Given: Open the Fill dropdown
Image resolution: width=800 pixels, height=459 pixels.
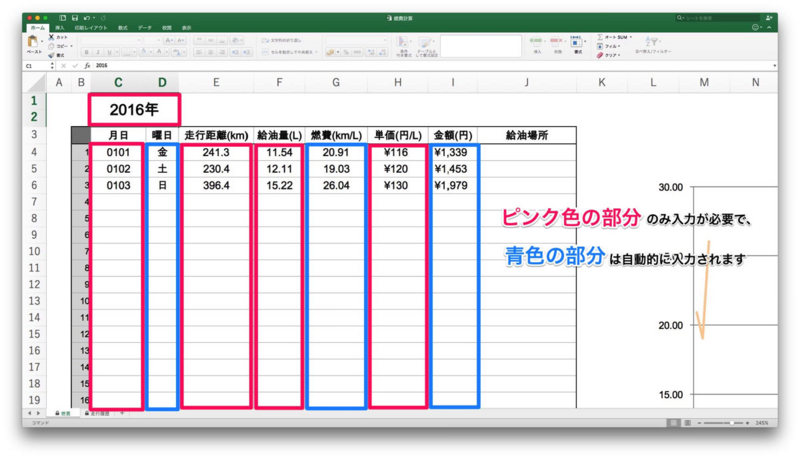Looking at the screenshot, I should coord(609,46).
